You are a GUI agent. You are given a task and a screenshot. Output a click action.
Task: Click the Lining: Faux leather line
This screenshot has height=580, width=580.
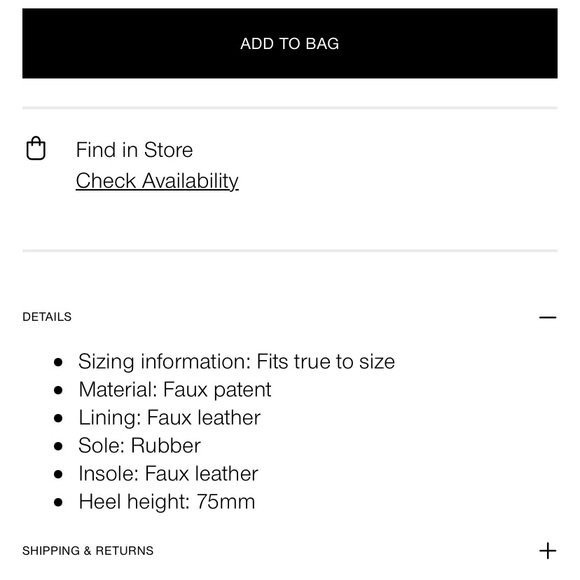click(169, 418)
